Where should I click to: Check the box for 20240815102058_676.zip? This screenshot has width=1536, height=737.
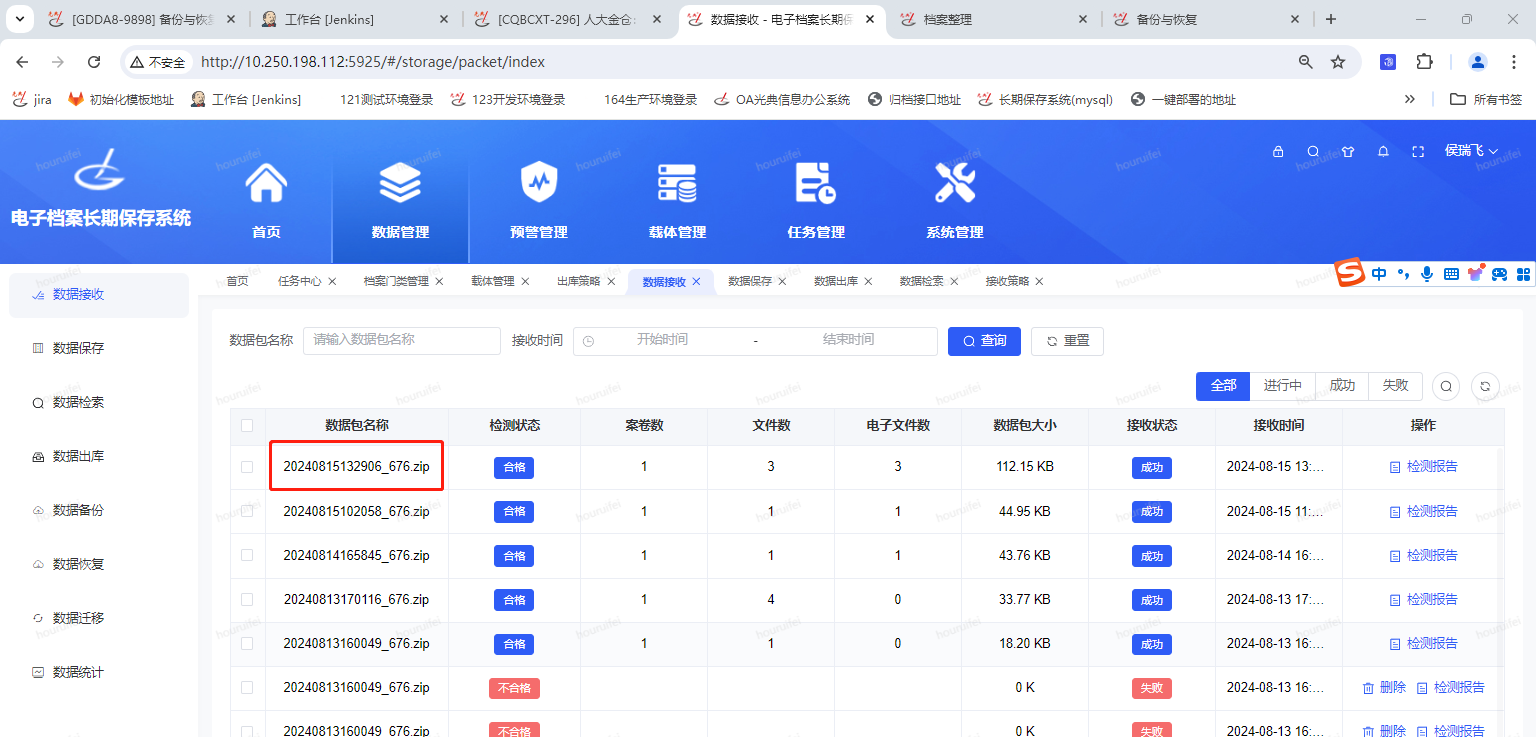click(247, 511)
